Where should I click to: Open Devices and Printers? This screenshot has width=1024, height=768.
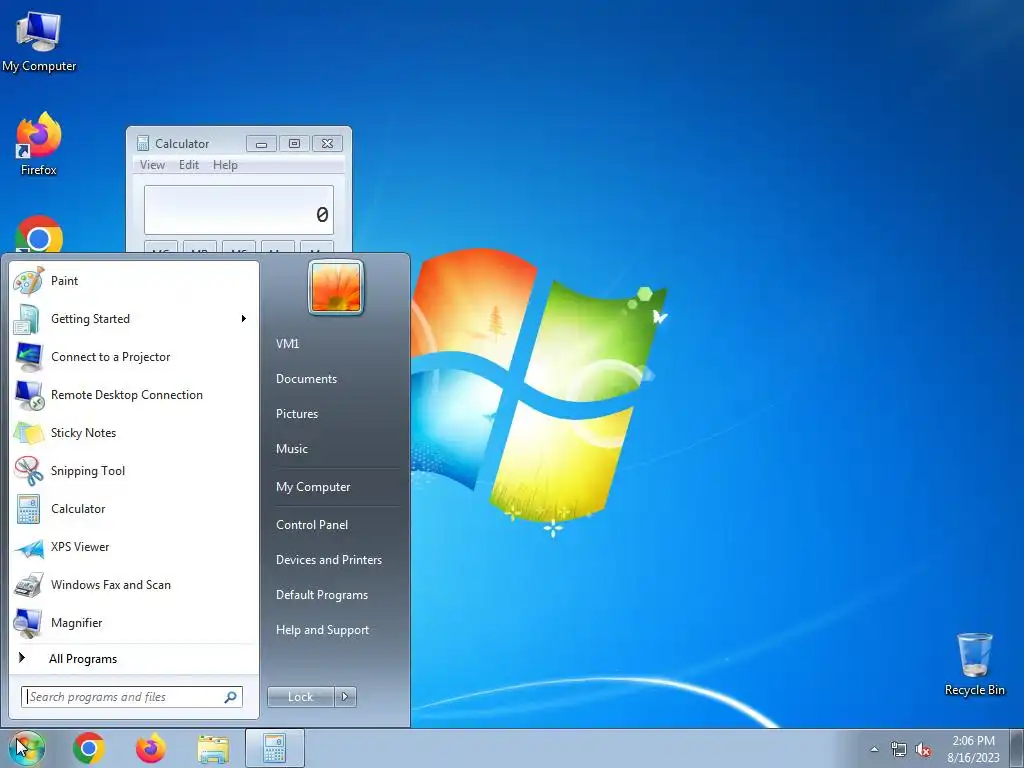(328, 560)
